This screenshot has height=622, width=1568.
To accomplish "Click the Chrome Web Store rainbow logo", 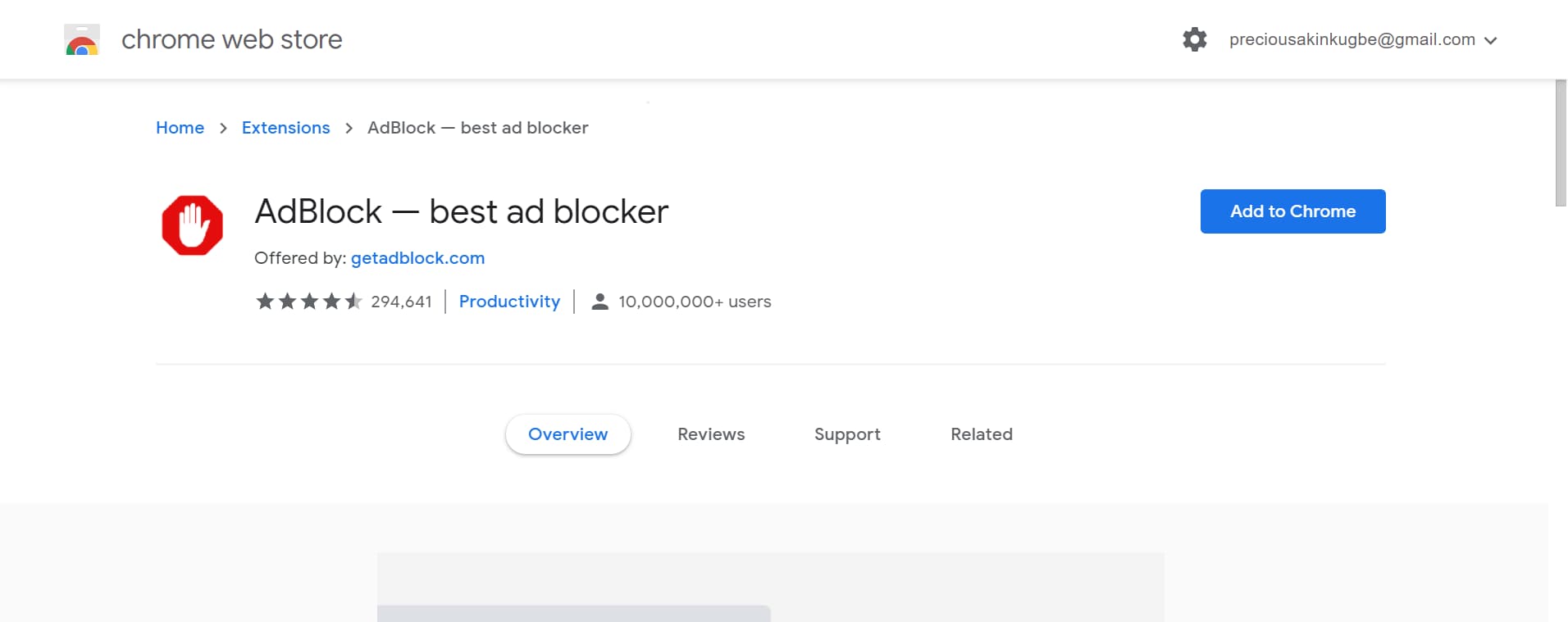I will click(82, 40).
